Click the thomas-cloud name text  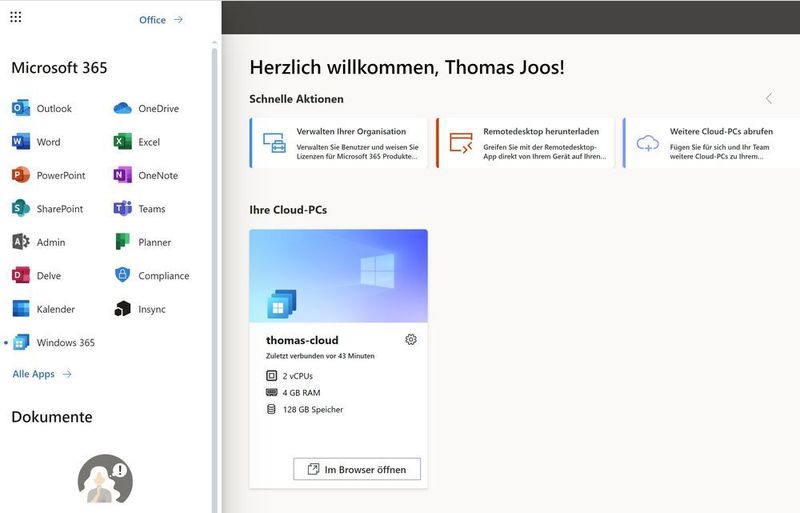pyautogui.click(x=302, y=340)
